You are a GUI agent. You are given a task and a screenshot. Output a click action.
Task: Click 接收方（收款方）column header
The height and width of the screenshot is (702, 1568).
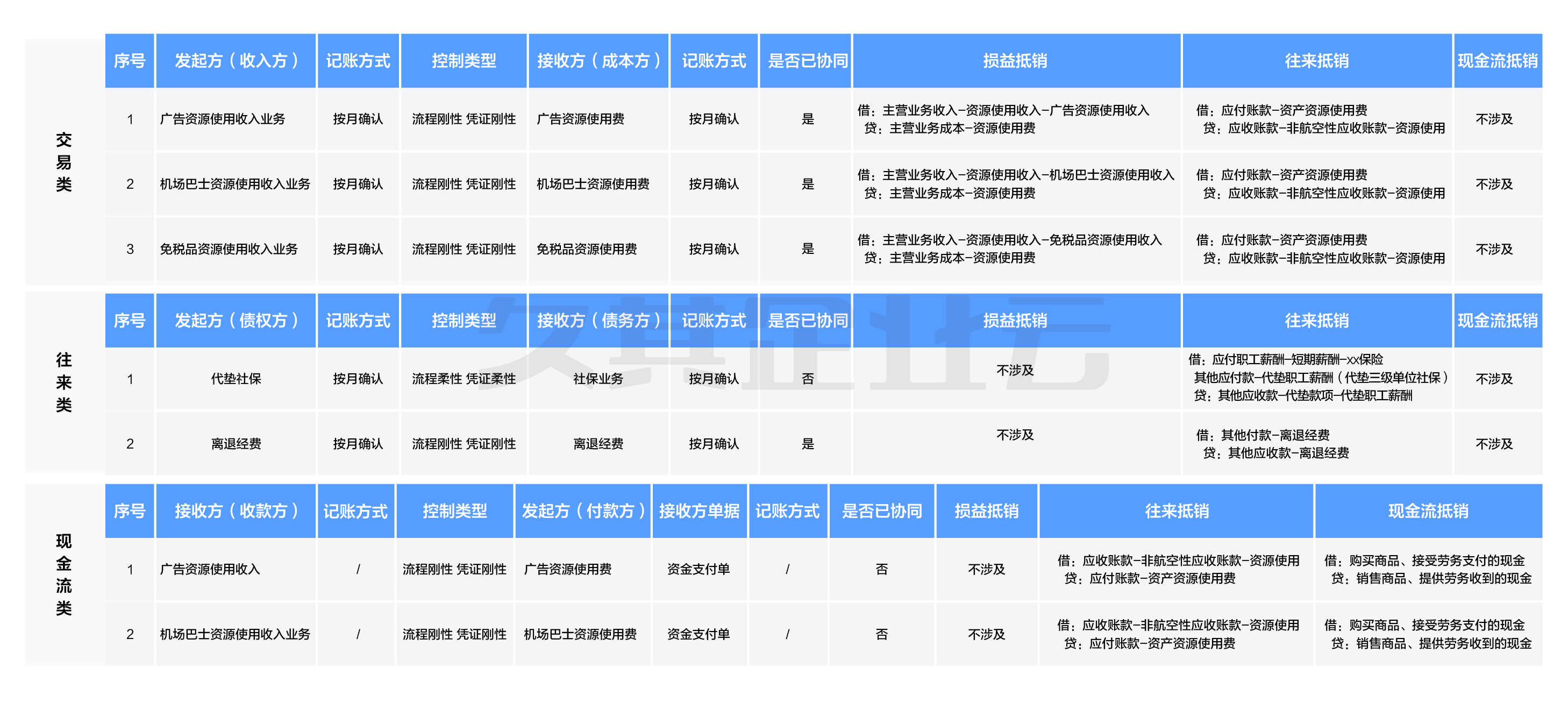(236, 512)
